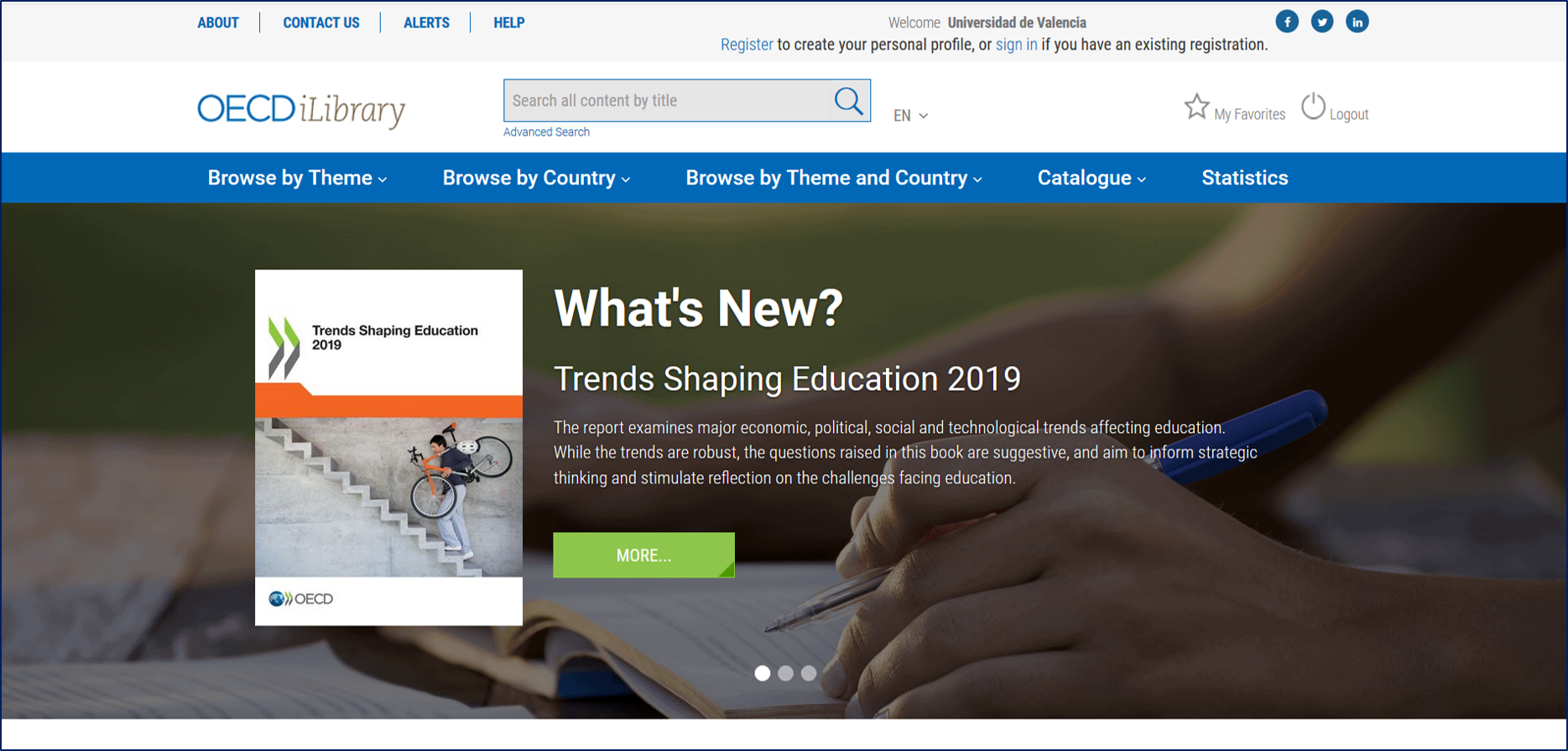
Task: Click the What's New? heading
Action: click(x=698, y=308)
